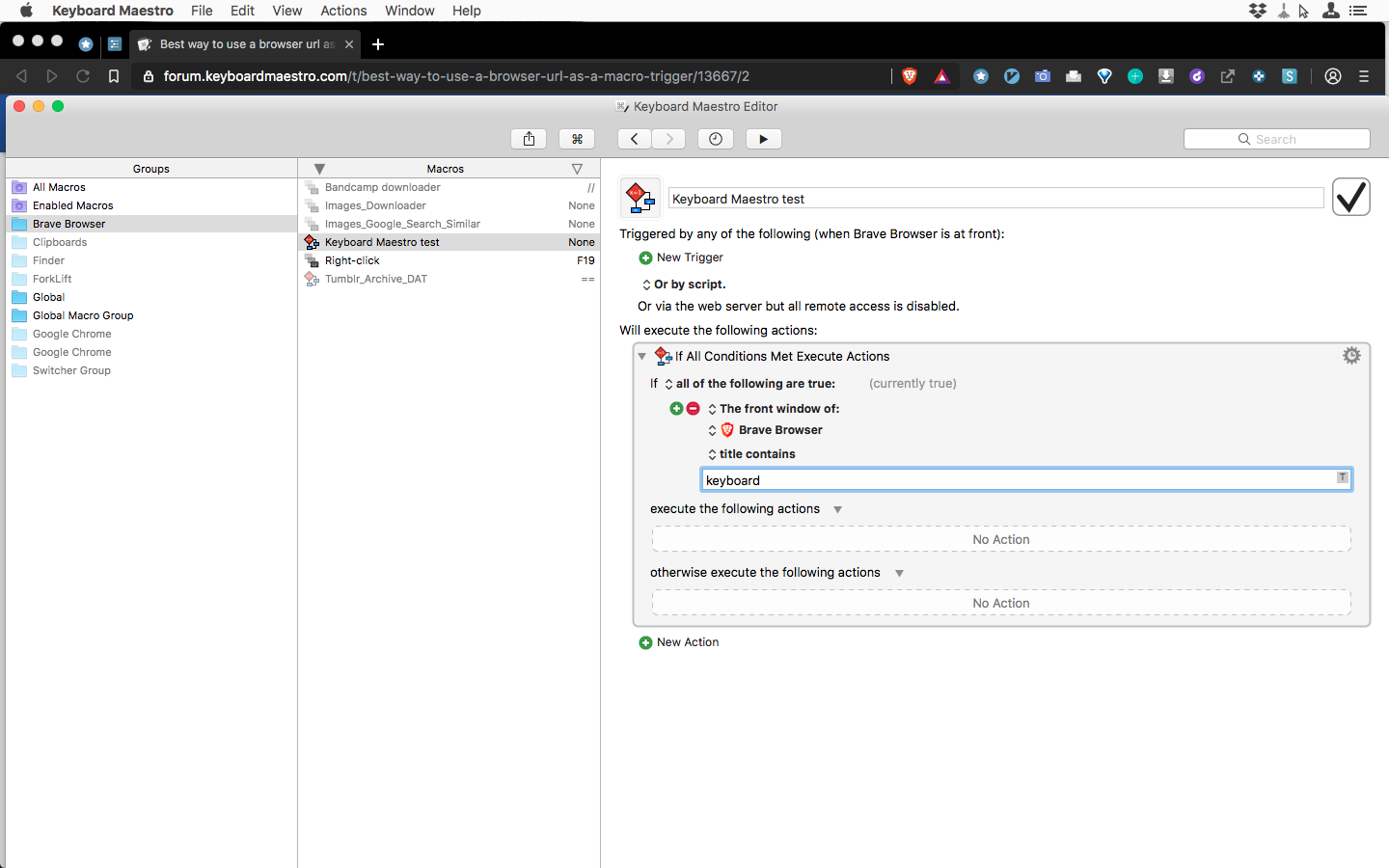The image size is (1389, 868).
Task: Click the browser address bar URL
Action: tap(456, 76)
